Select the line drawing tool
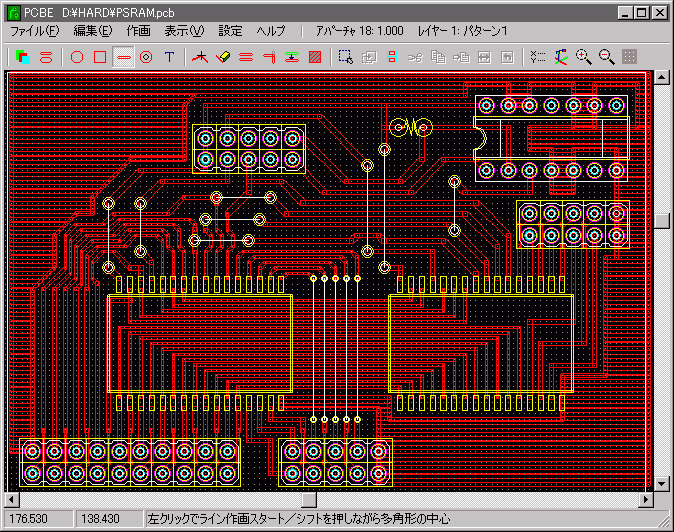The height and width of the screenshot is (532, 674). tap(123, 57)
